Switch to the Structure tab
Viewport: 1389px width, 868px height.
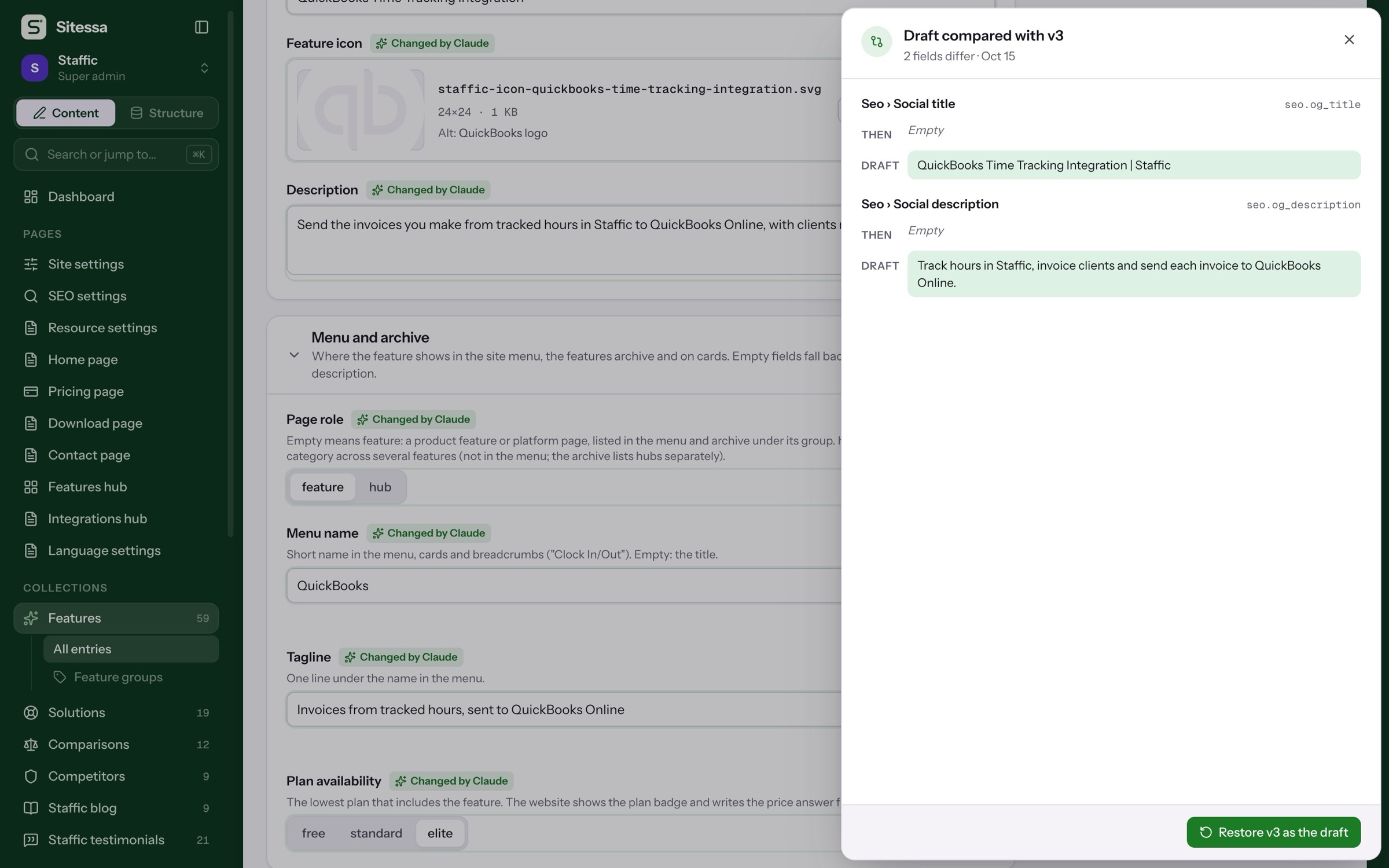click(167, 113)
